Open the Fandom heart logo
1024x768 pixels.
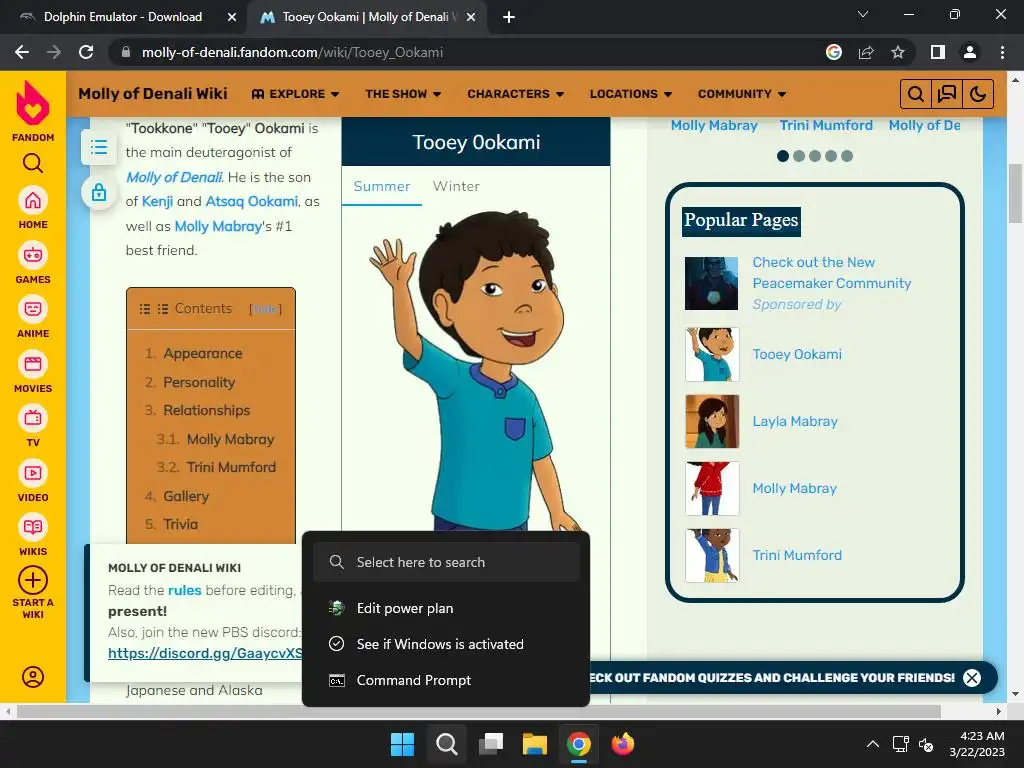[33, 103]
